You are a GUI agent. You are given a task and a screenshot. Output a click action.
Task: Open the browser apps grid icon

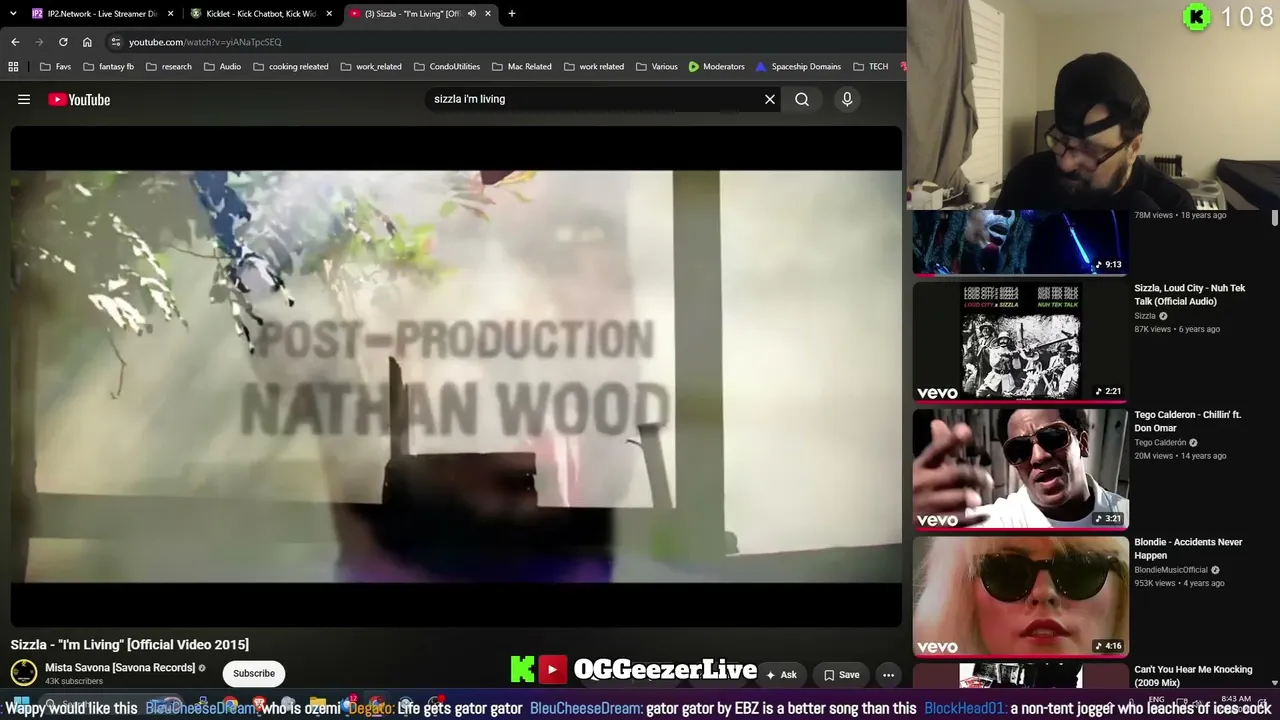13,66
